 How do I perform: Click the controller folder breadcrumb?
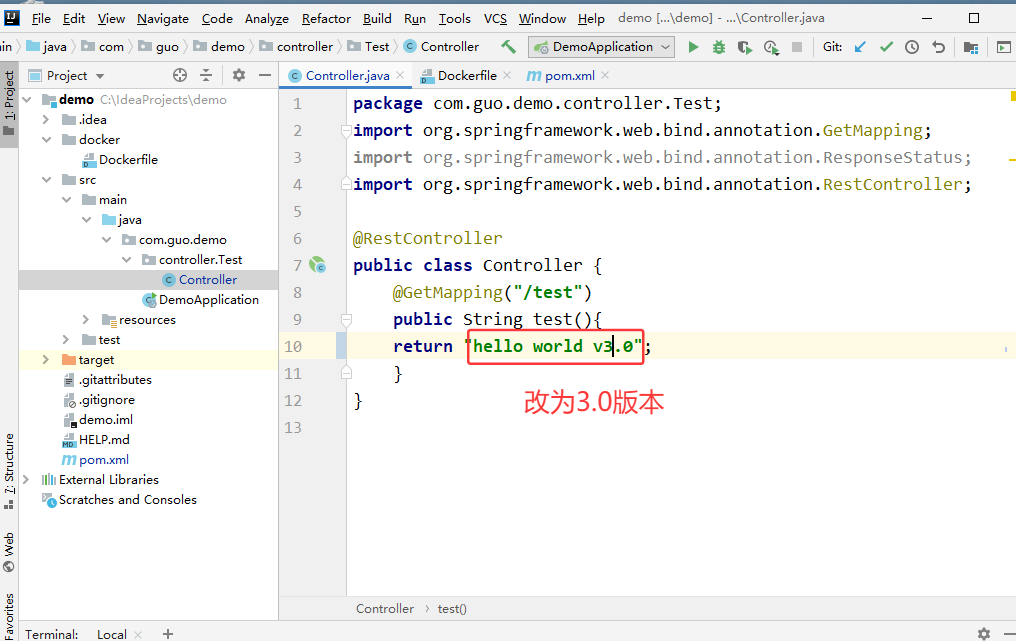coord(296,47)
